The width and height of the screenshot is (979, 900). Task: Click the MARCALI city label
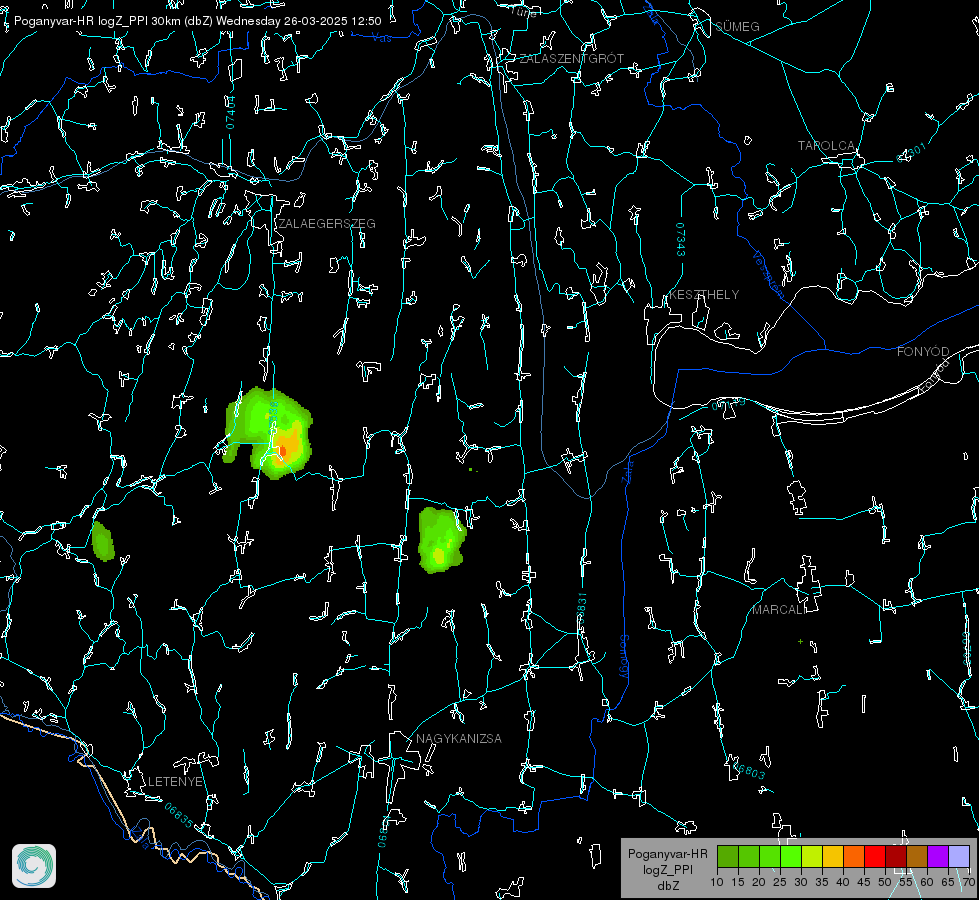click(778, 610)
